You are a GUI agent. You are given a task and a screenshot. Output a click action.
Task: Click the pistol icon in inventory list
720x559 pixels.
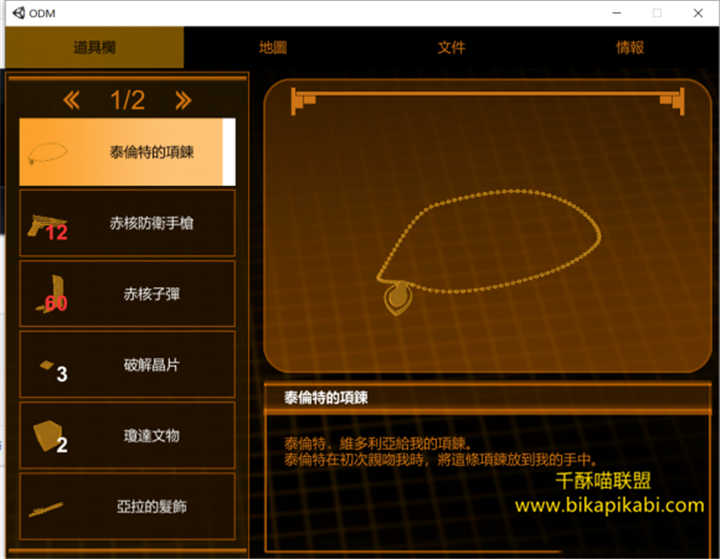tap(45, 225)
